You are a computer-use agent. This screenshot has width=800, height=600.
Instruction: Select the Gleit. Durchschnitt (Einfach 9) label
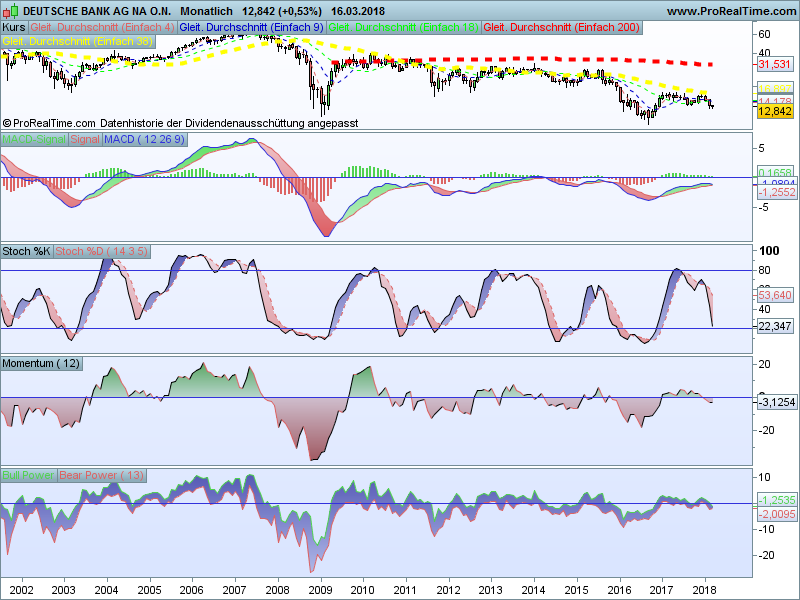(x=252, y=28)
